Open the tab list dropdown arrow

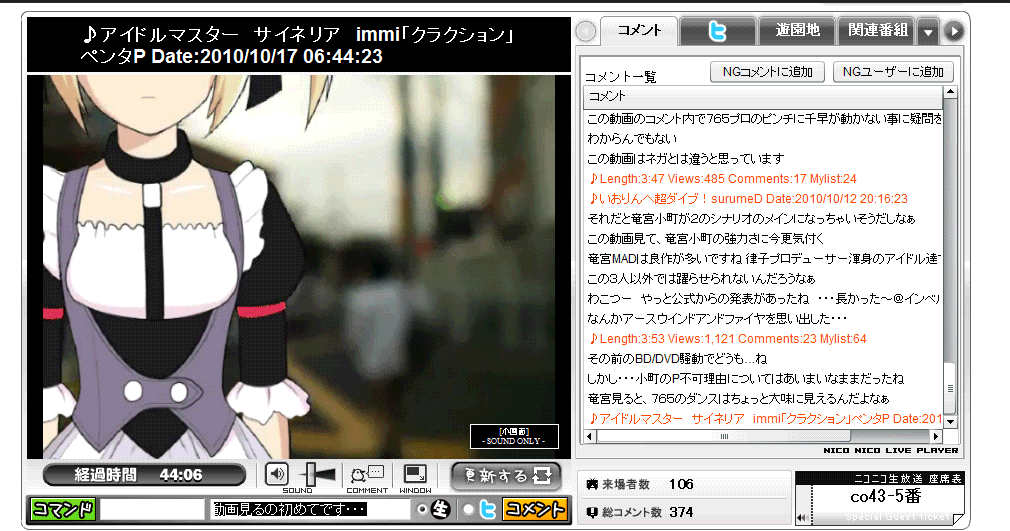click(x=928, y=32)
